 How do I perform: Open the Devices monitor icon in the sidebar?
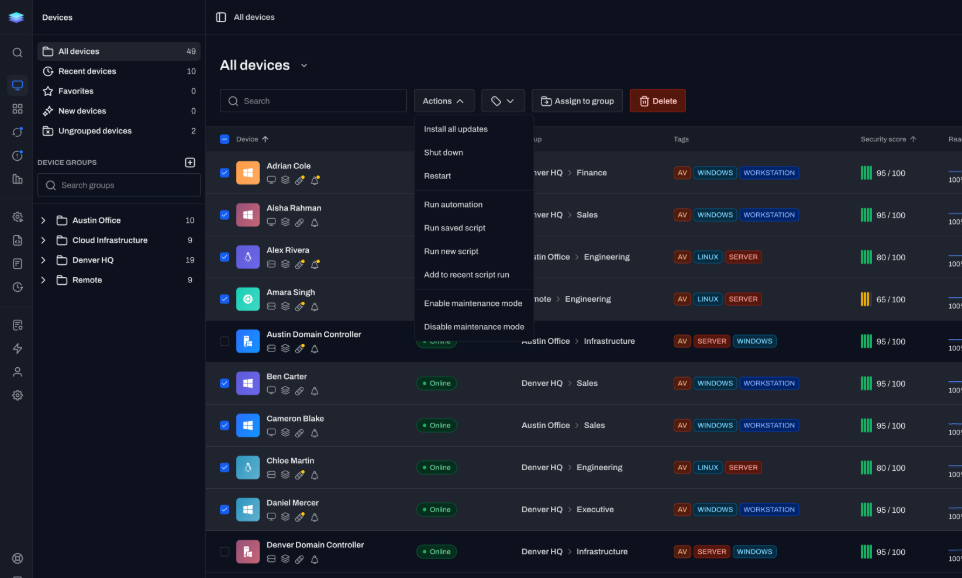point(17,85)
